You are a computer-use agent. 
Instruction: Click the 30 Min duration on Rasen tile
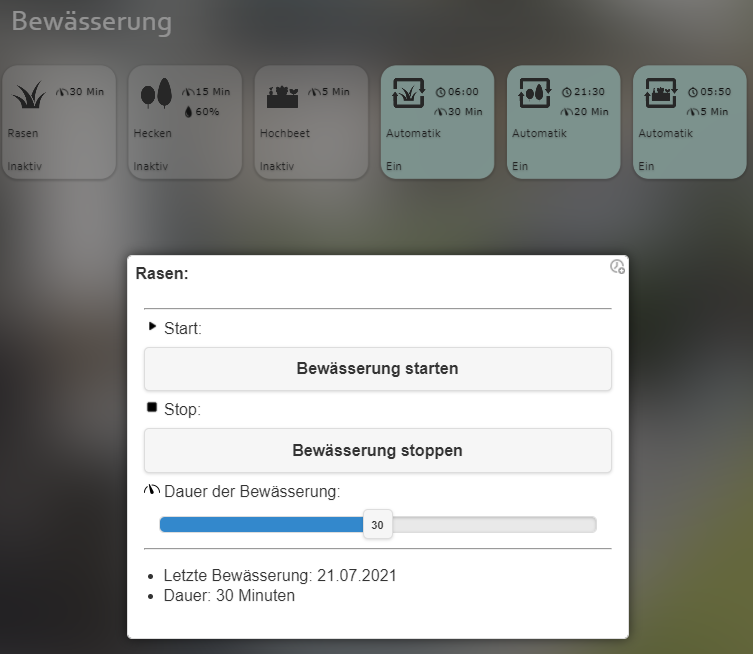click(86, 92)
